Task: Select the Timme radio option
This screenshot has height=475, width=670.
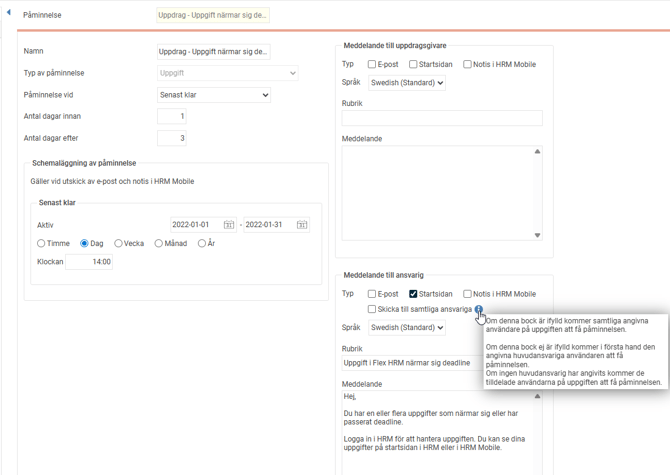Action: (x=41, y=243)
